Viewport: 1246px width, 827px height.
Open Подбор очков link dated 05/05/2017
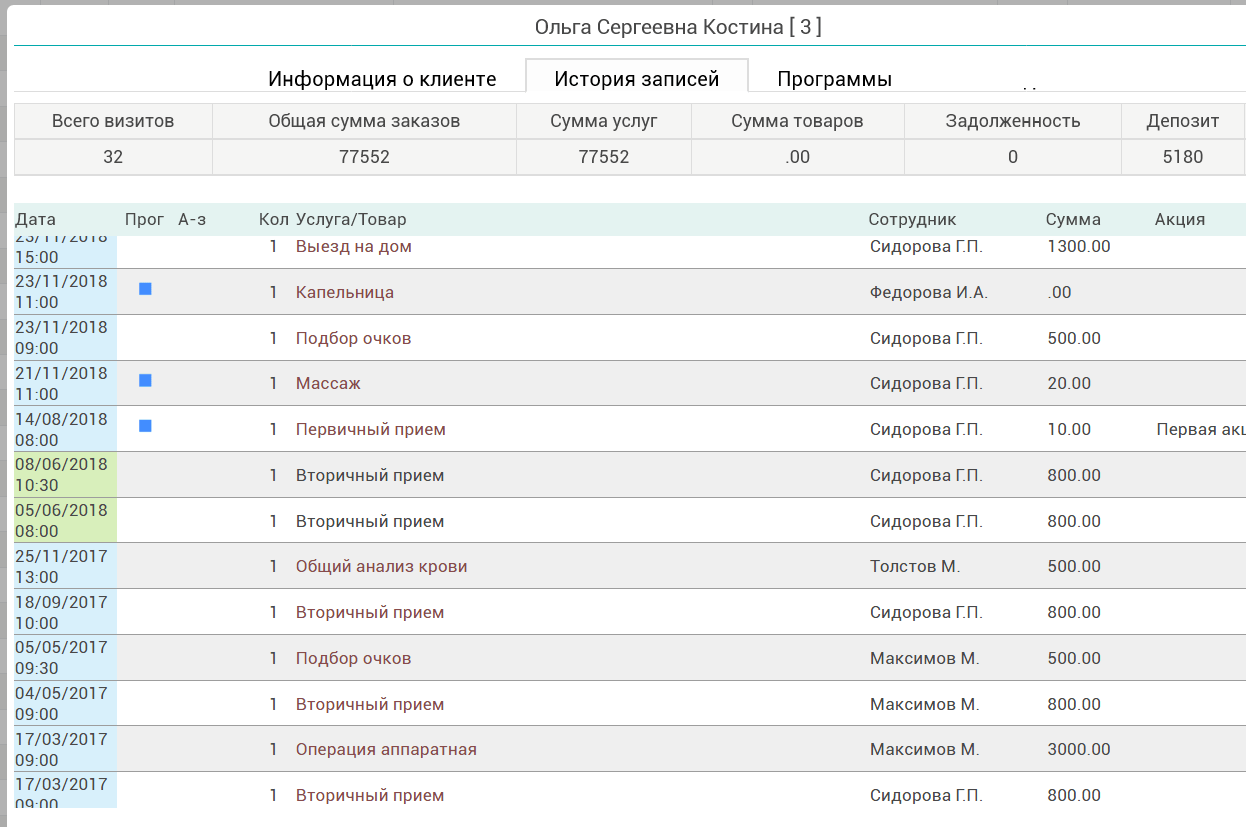(x=354, y=658)
